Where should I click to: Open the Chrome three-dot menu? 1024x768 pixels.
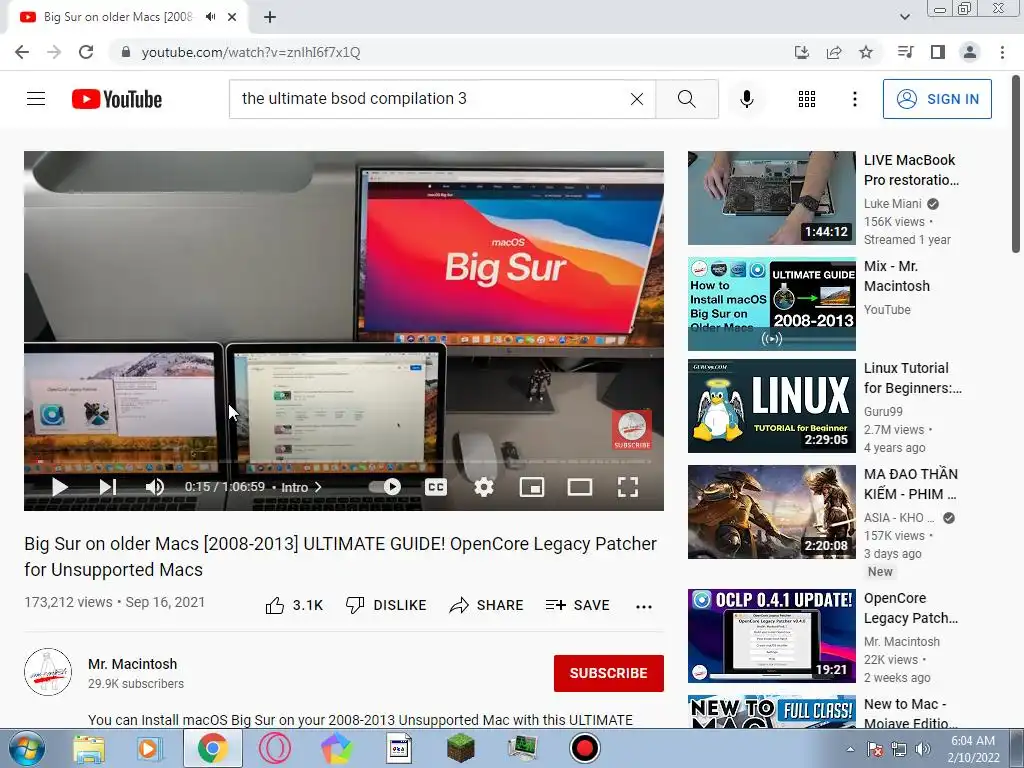point(1002,52)
